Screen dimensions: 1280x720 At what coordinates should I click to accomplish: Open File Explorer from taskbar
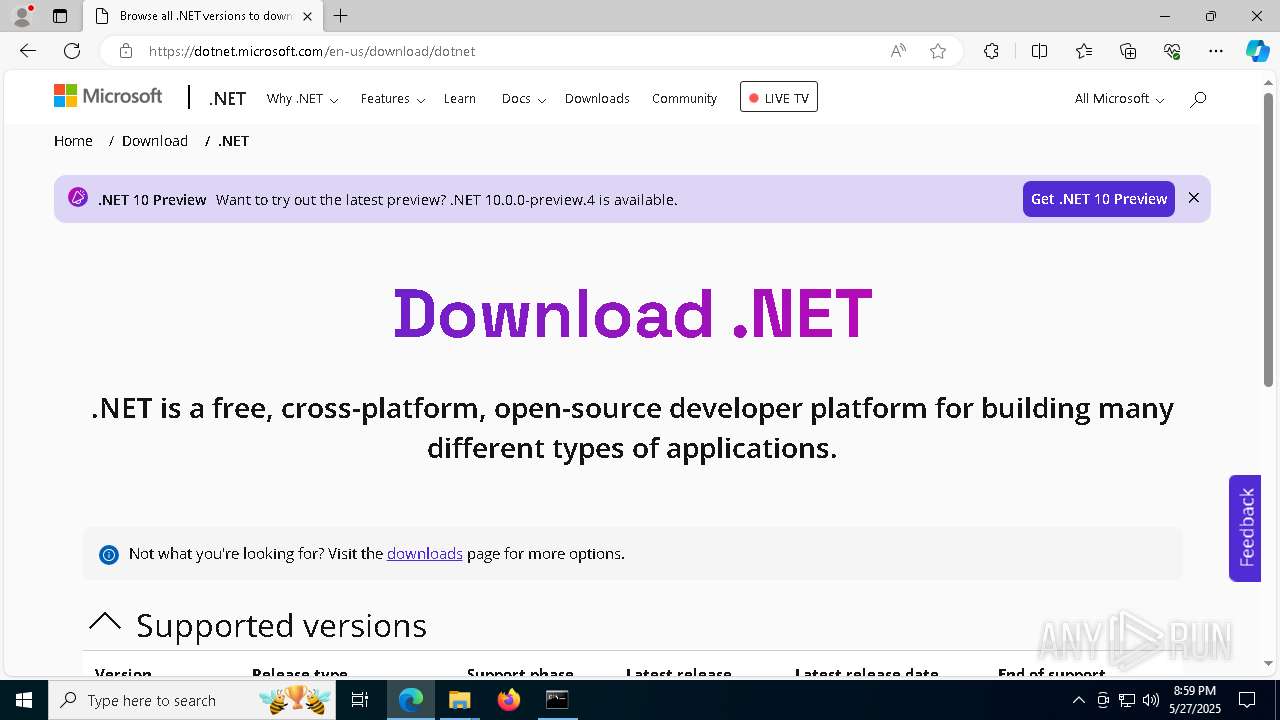pyautogui.click(x=459, y=700)
